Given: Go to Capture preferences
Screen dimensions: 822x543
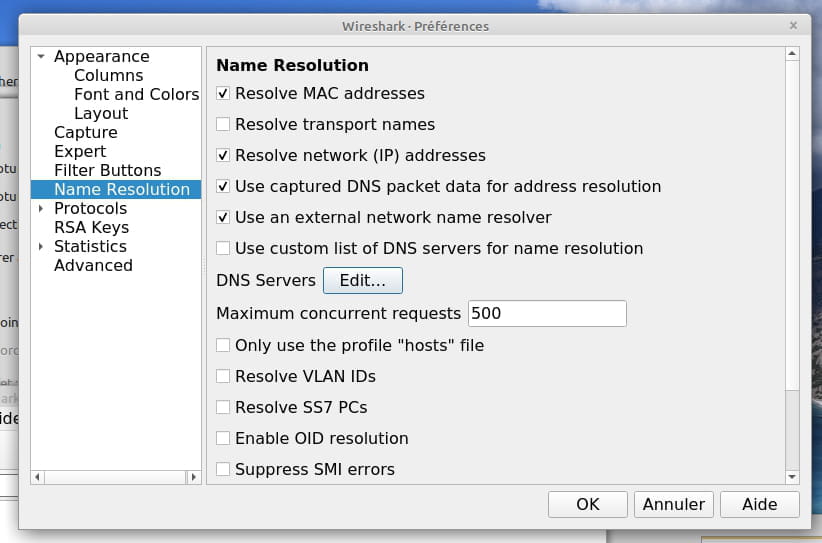Looking at the screenshot, I should [x=85, y=132].
